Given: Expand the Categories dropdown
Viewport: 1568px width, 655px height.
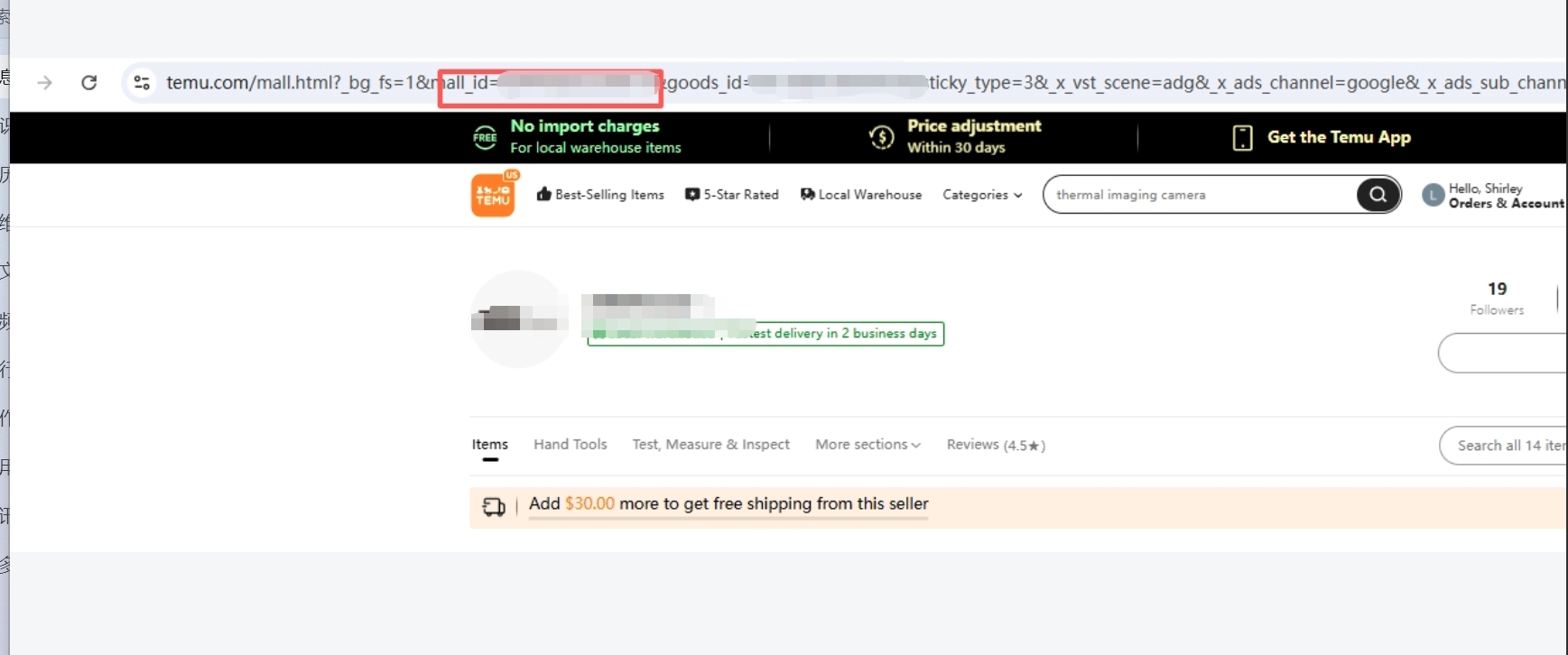Looking at the screenshot, I should 982,195.
